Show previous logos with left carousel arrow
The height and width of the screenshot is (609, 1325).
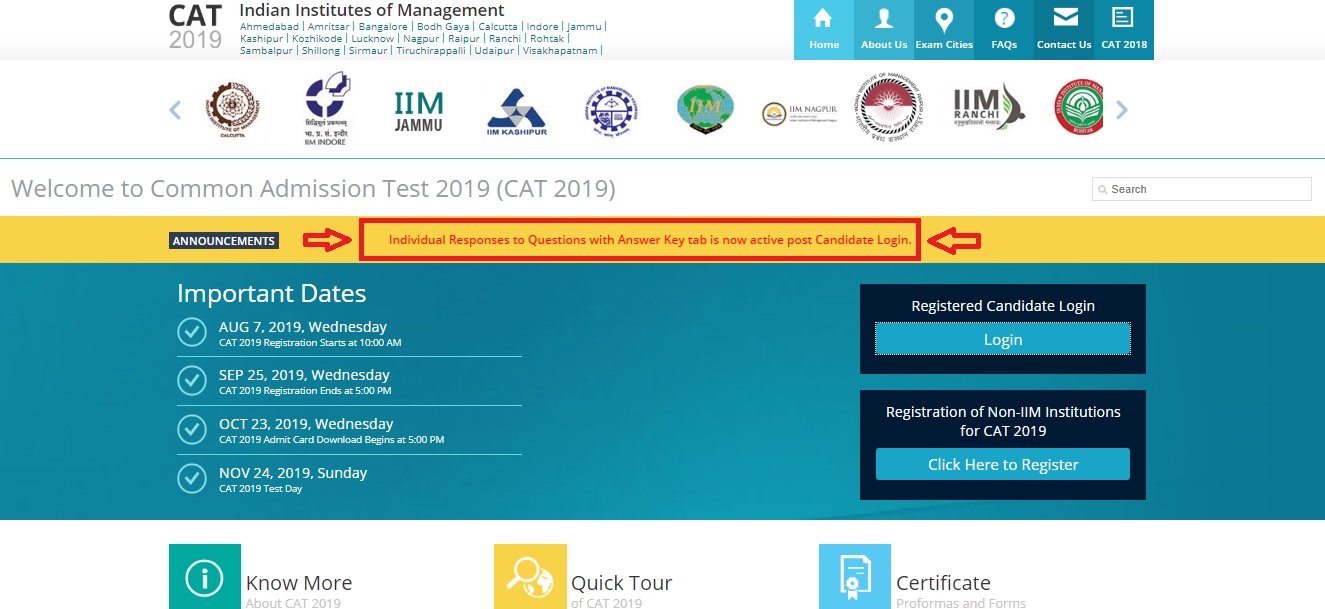click(176, 110)
